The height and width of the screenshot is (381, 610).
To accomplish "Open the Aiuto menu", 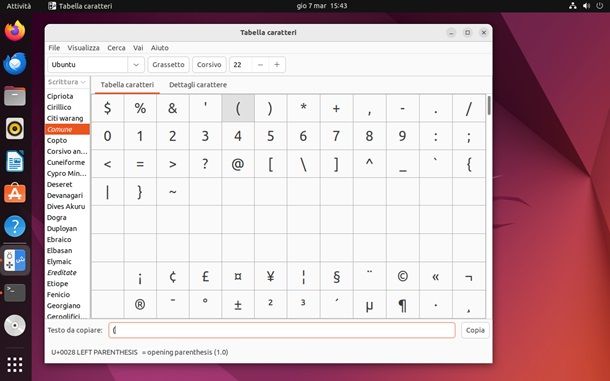I will (160, 48).
